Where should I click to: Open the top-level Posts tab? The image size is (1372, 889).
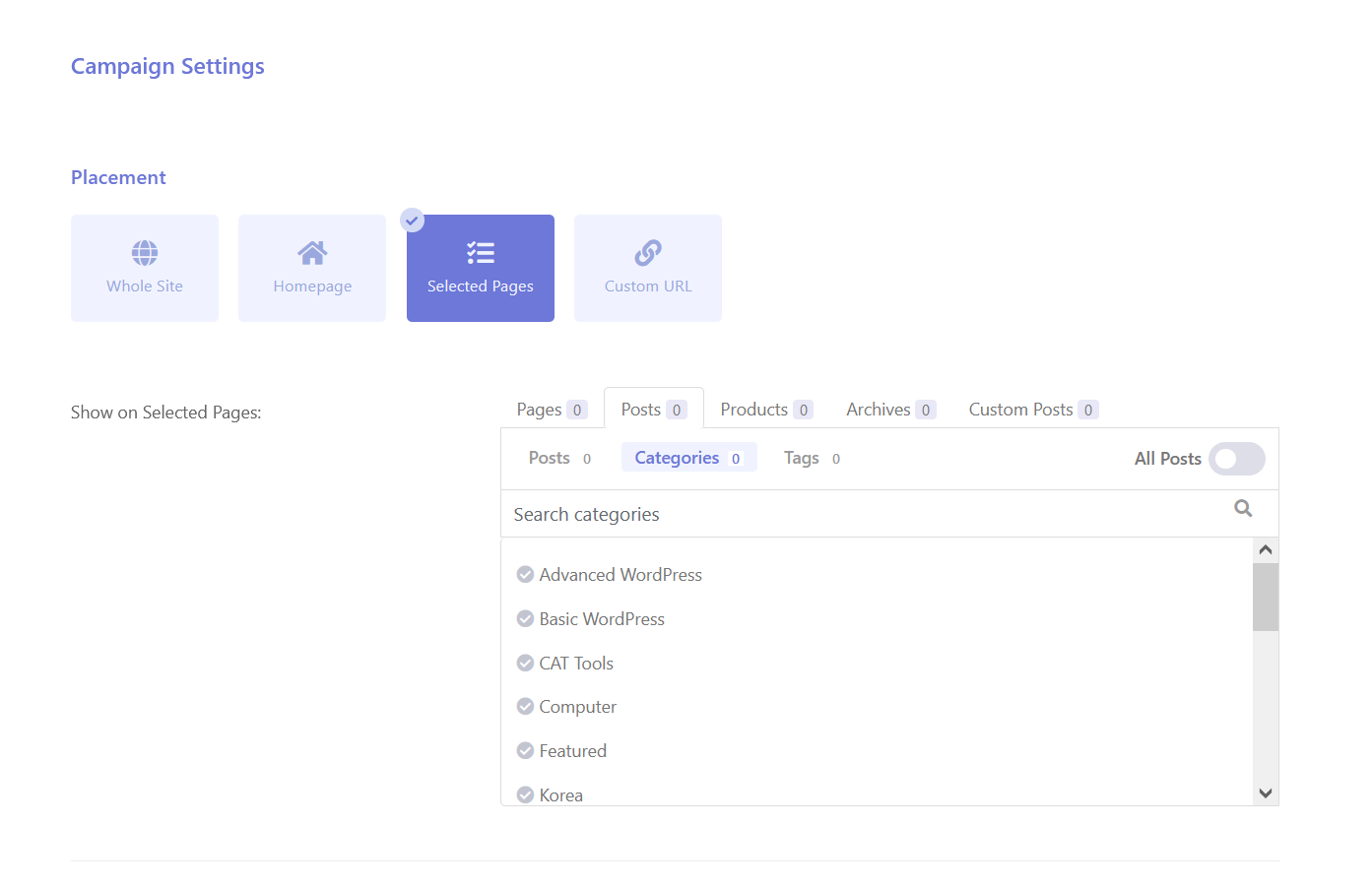pyautogui.click(x=654, y=409)
